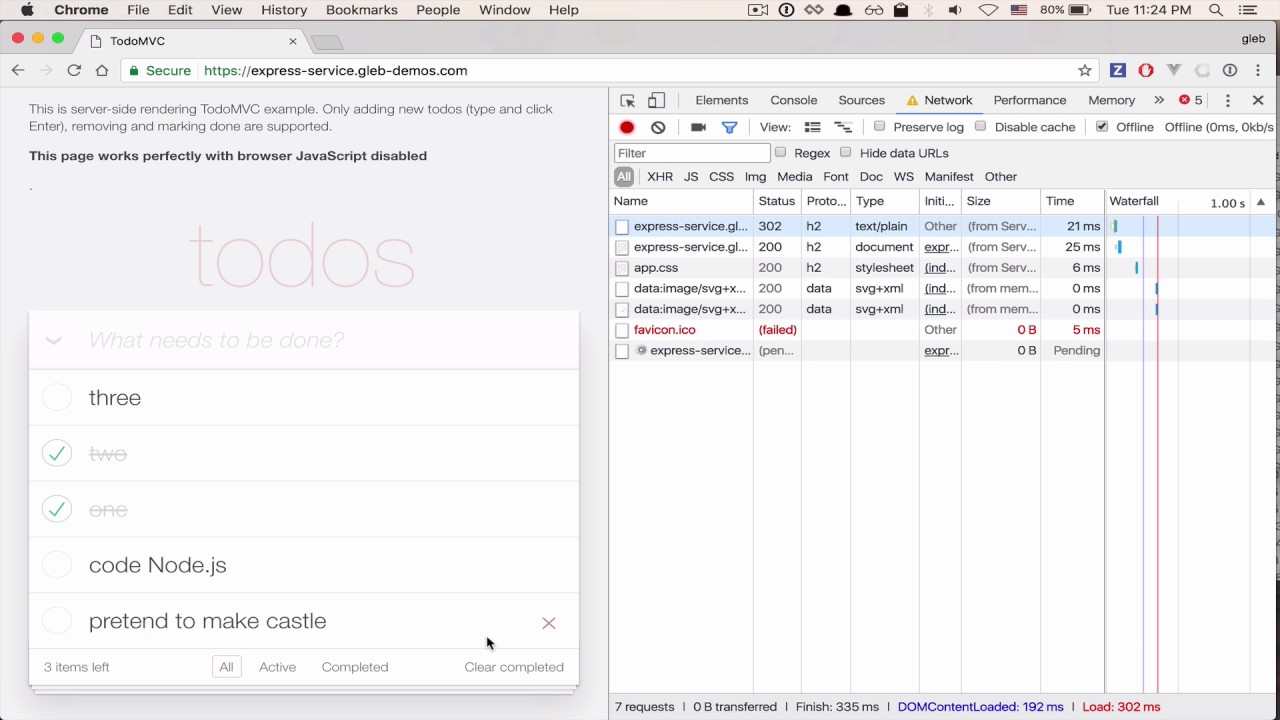The image size is (1280, 720).
Task: Switch to the Console tab
Action: click(794, 100)
